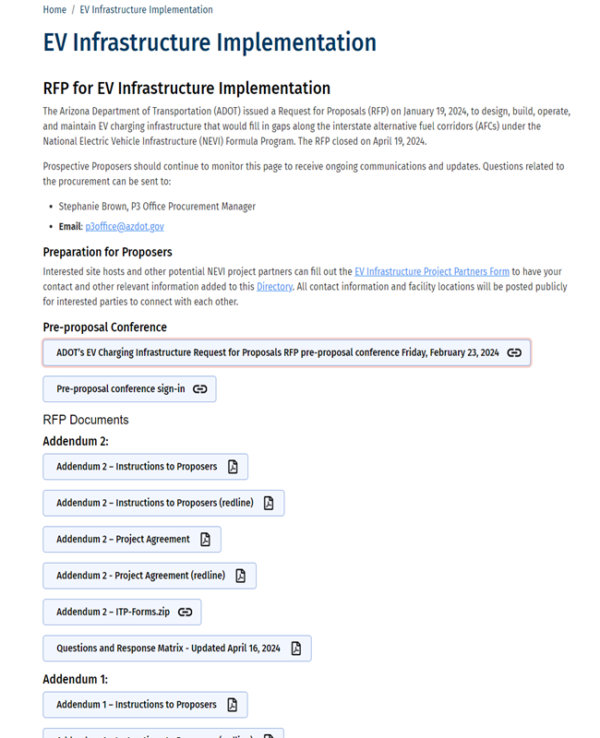Click PDF icon on Addendum 2 Project Agreement
Screen dimensions: 600x738
pos(205,539)
